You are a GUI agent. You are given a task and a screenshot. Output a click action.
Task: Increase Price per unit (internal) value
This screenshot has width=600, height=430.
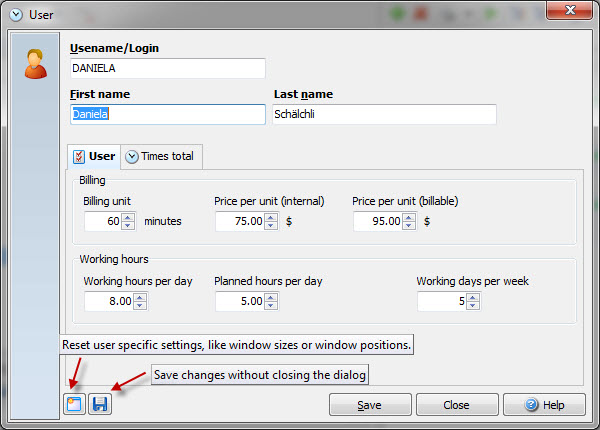coord(271,217)
